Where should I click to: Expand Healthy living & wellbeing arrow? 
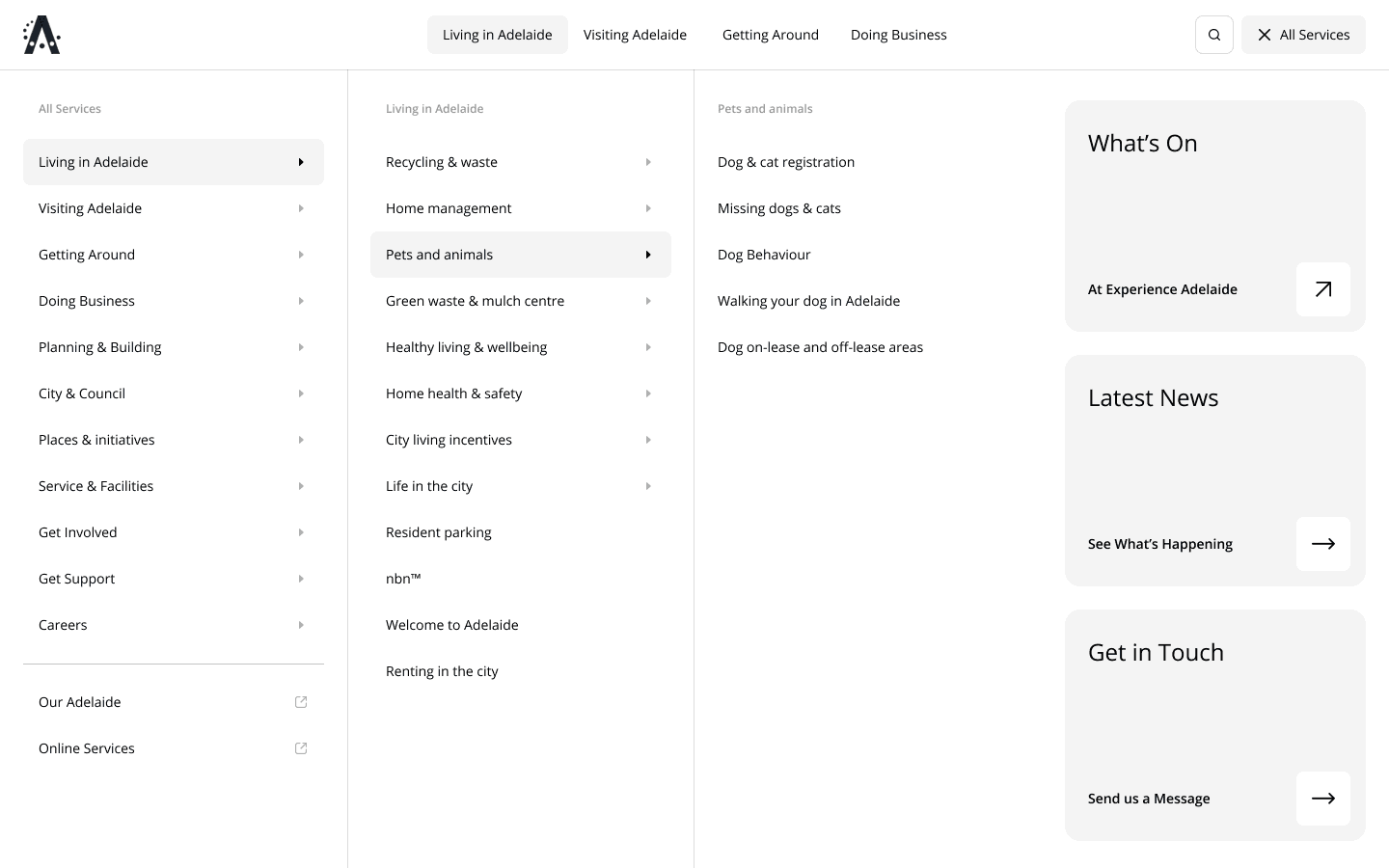[x=648, y=347]
